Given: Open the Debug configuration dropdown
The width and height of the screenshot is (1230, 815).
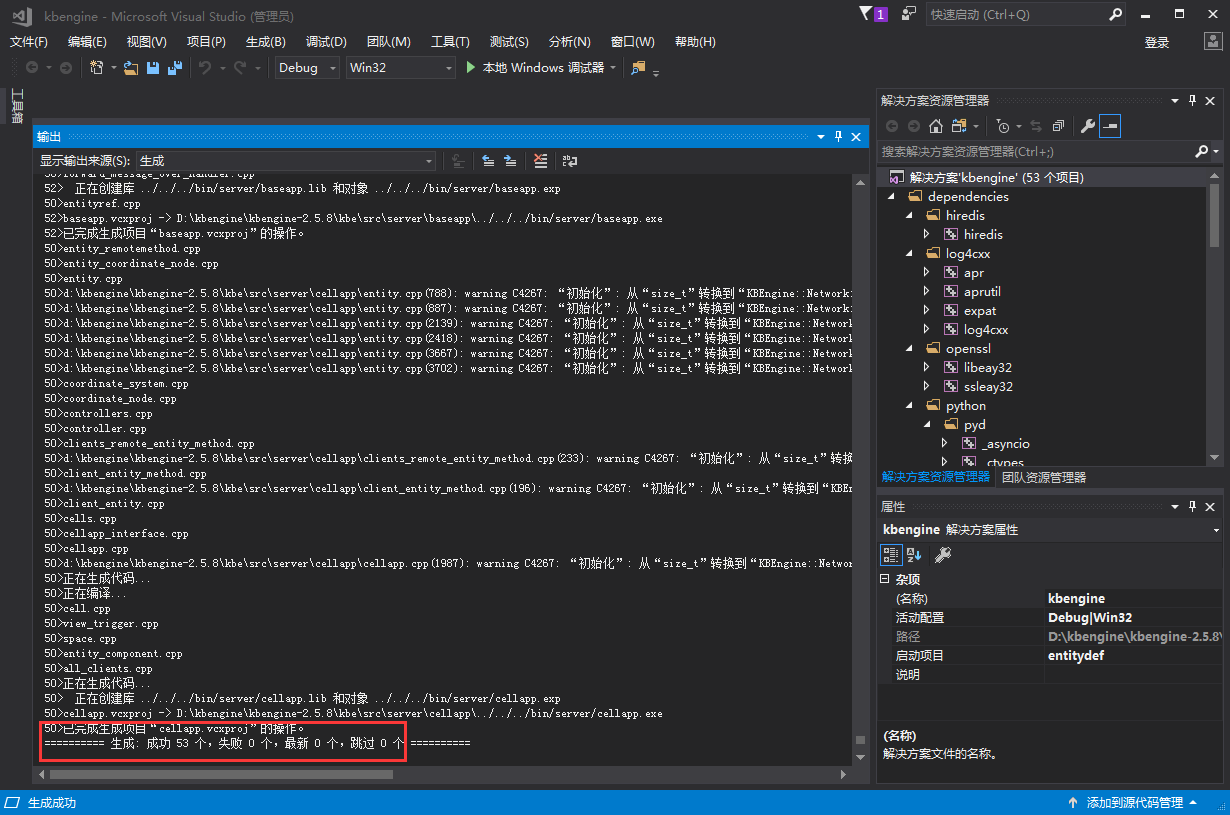Looking at the screenshot, I should coord(307,68).
